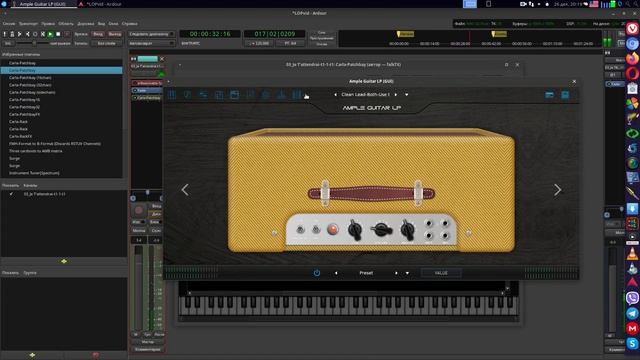Select previous preset left of Clean Lead-Both-Use
Image resolution: width=640 pixels, height=360 pixels.
tap(336, 95)
